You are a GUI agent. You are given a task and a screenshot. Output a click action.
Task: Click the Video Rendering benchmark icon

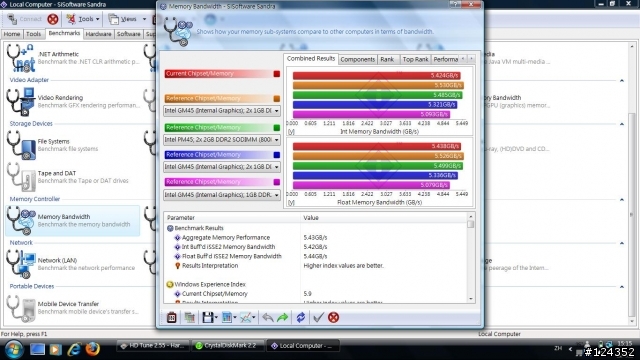(21, 102)
